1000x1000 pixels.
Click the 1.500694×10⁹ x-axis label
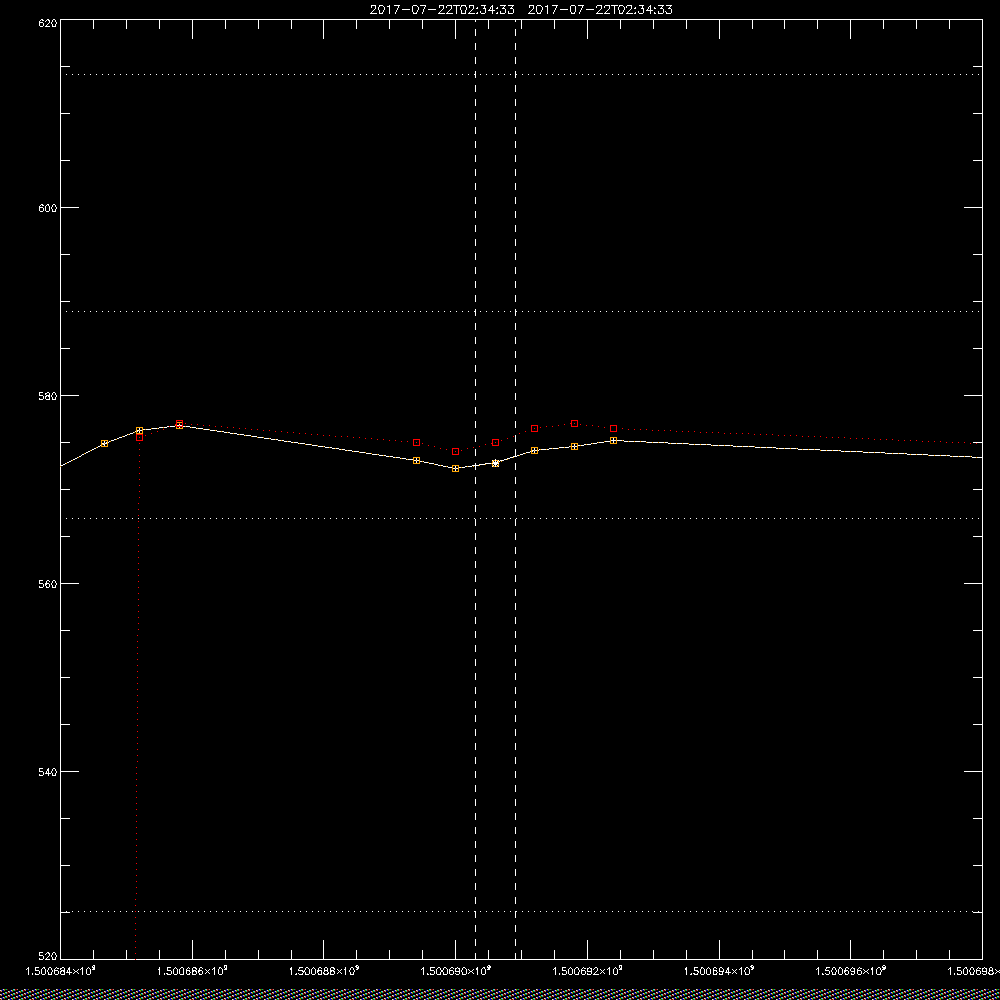click(x=719, y=971)
